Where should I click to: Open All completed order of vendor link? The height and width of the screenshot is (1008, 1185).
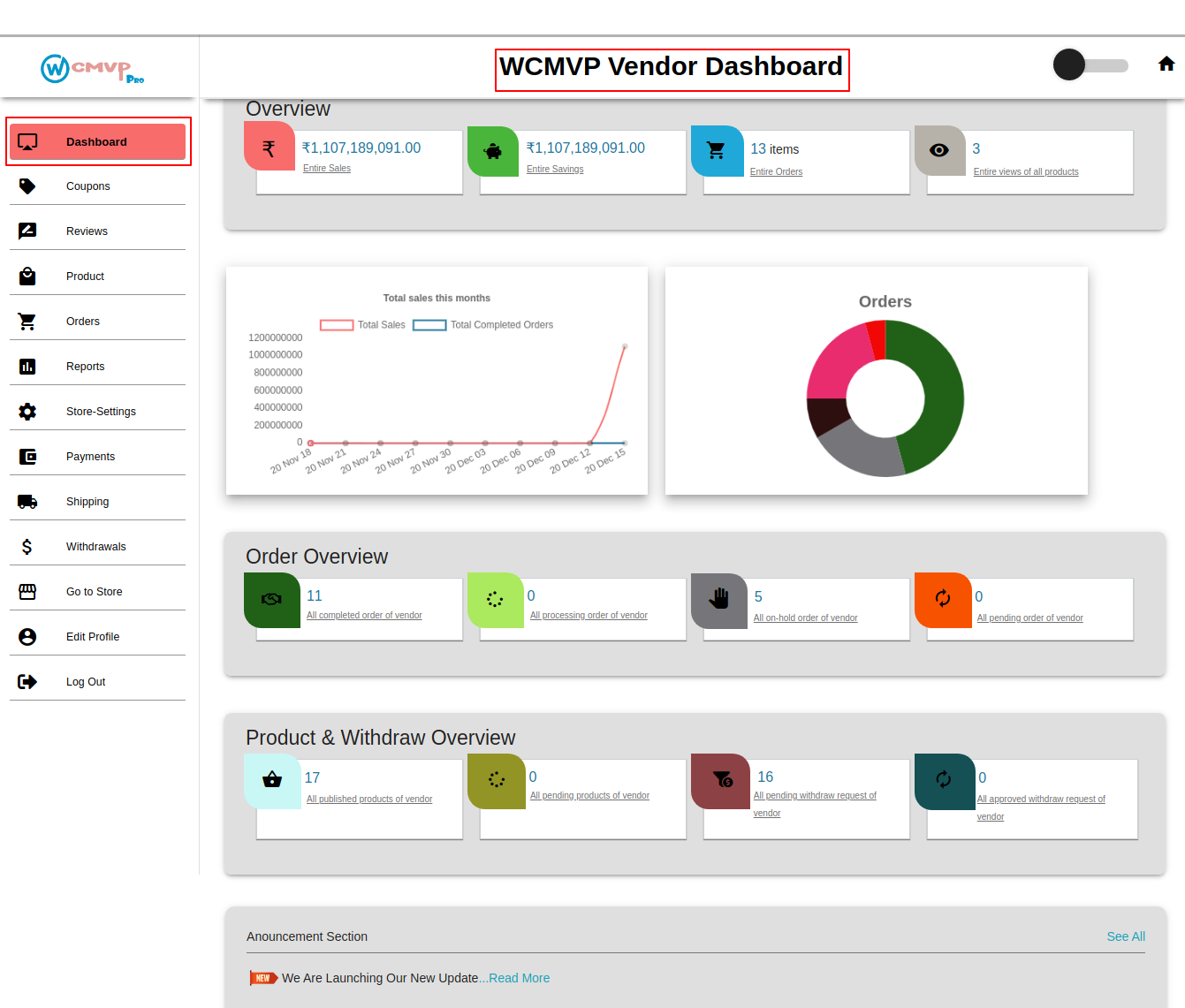coord(364,616)
